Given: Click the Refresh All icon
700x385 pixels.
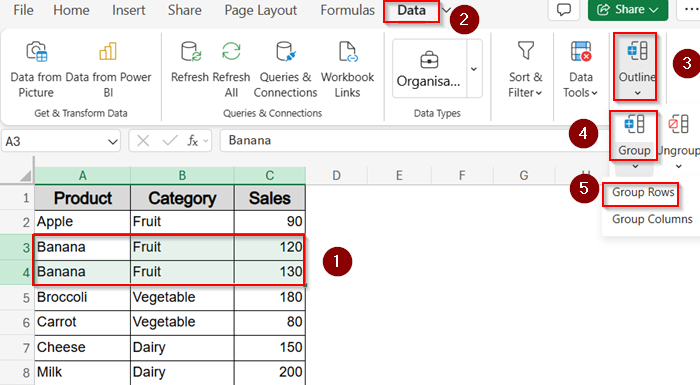Looking at the screenshot, I should click(x=231, y=51).
